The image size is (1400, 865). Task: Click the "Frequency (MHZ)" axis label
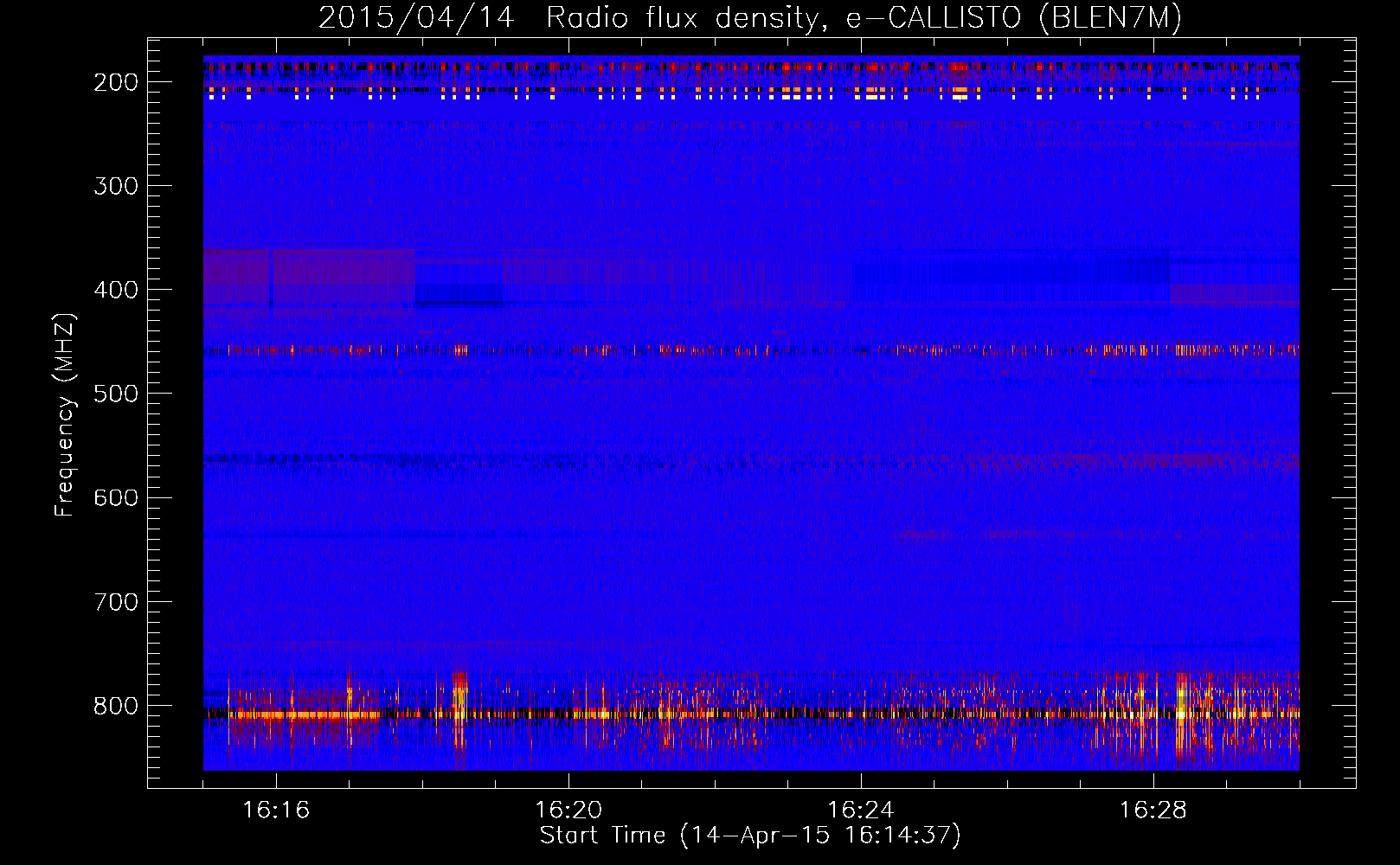pos(66,415)
